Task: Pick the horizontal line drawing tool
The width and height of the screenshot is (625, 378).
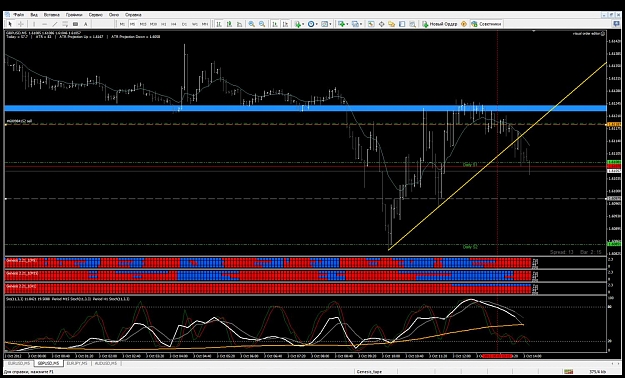Action: [x=44, y=24]
